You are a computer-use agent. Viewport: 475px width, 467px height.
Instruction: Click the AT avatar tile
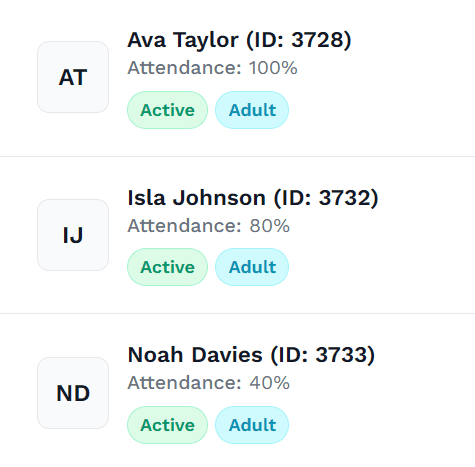[x=73, y=77]
